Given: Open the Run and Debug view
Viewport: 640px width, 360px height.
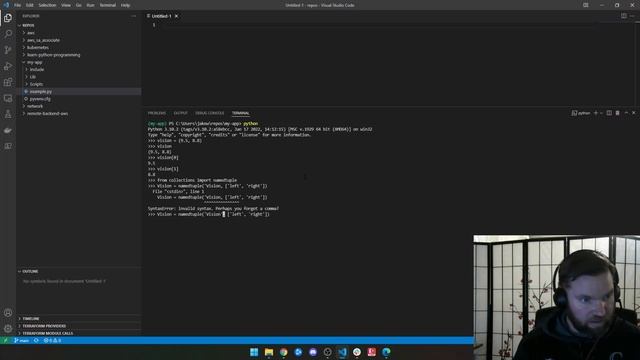Looking at the screenshot, I should click(x=8, y=66).
